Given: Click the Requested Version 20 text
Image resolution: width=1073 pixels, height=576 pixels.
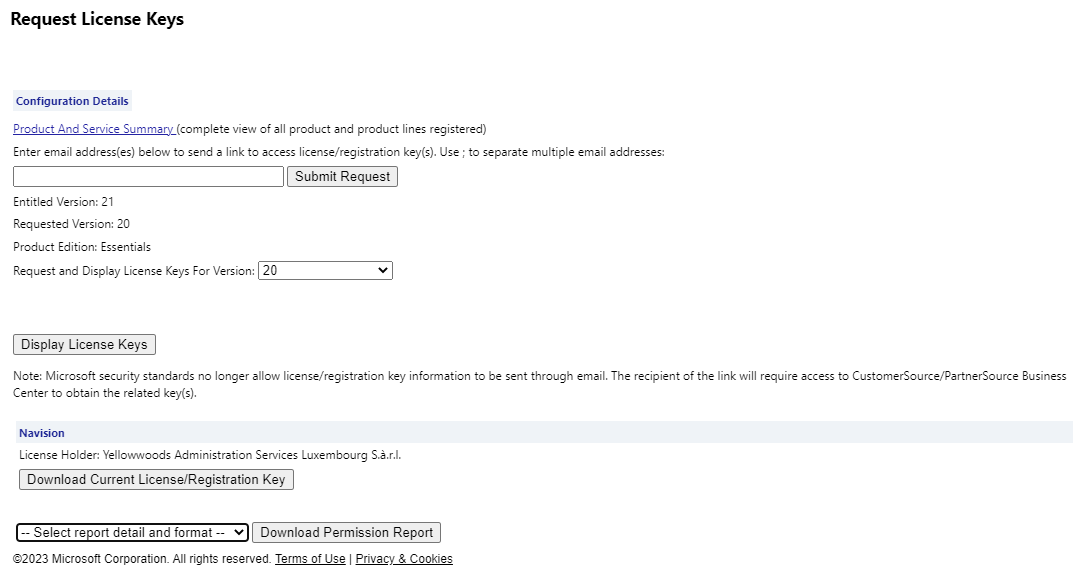Looking at the screenshot, I should tap(68, 224).
